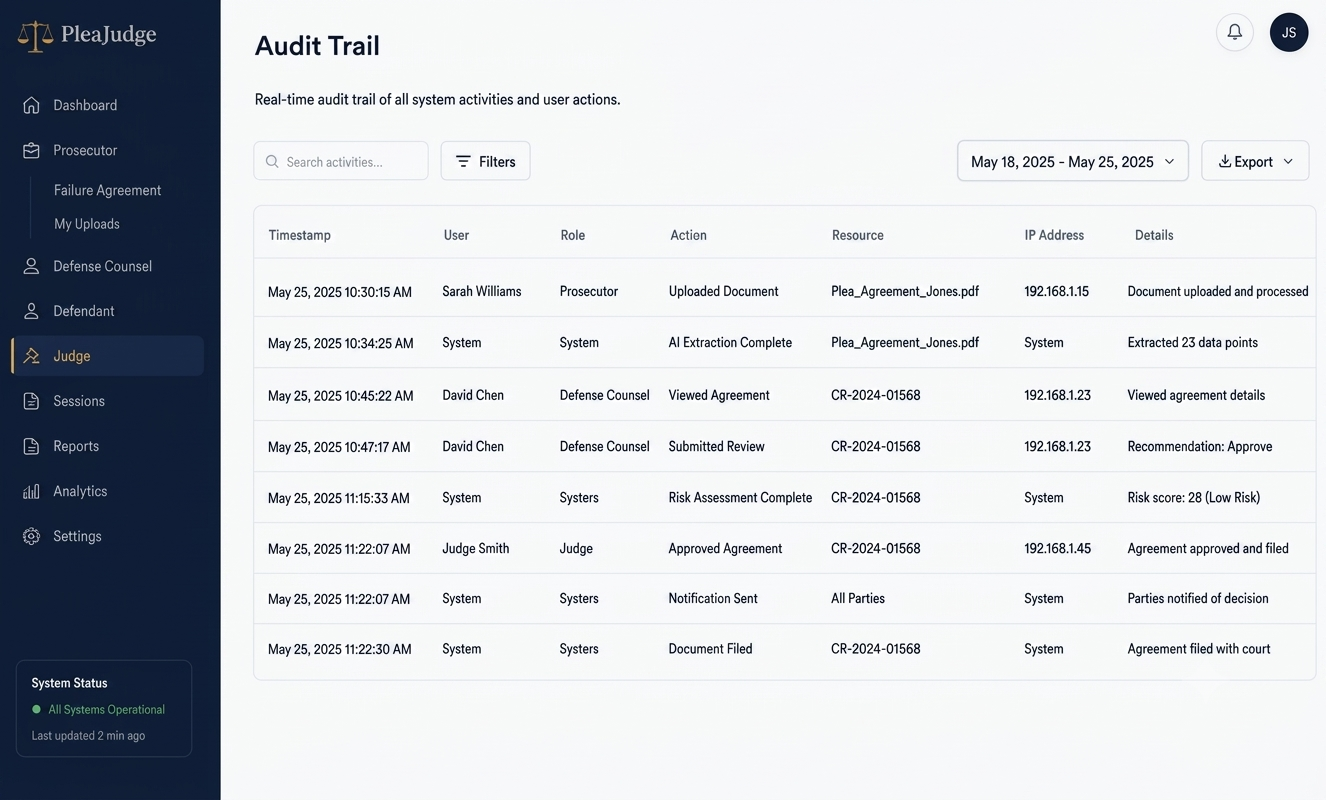Viewport: 1326px width, 800px height.
Task: Go to the Analytics menu label
Action: pyautogui.click(x=80, y=491)
